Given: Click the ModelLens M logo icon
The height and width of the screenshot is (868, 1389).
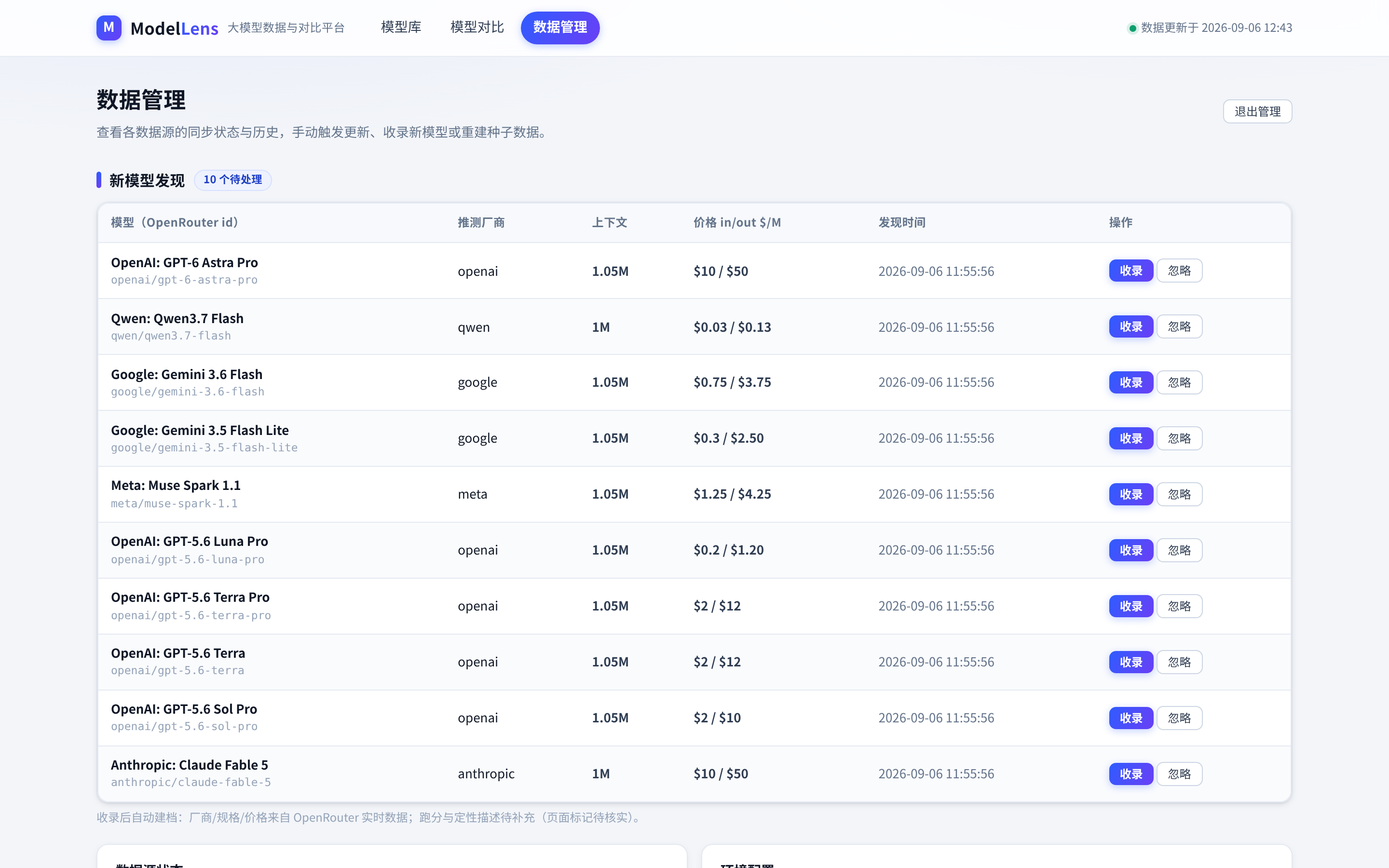Looking at the screenshot, I should coord(109,27).
